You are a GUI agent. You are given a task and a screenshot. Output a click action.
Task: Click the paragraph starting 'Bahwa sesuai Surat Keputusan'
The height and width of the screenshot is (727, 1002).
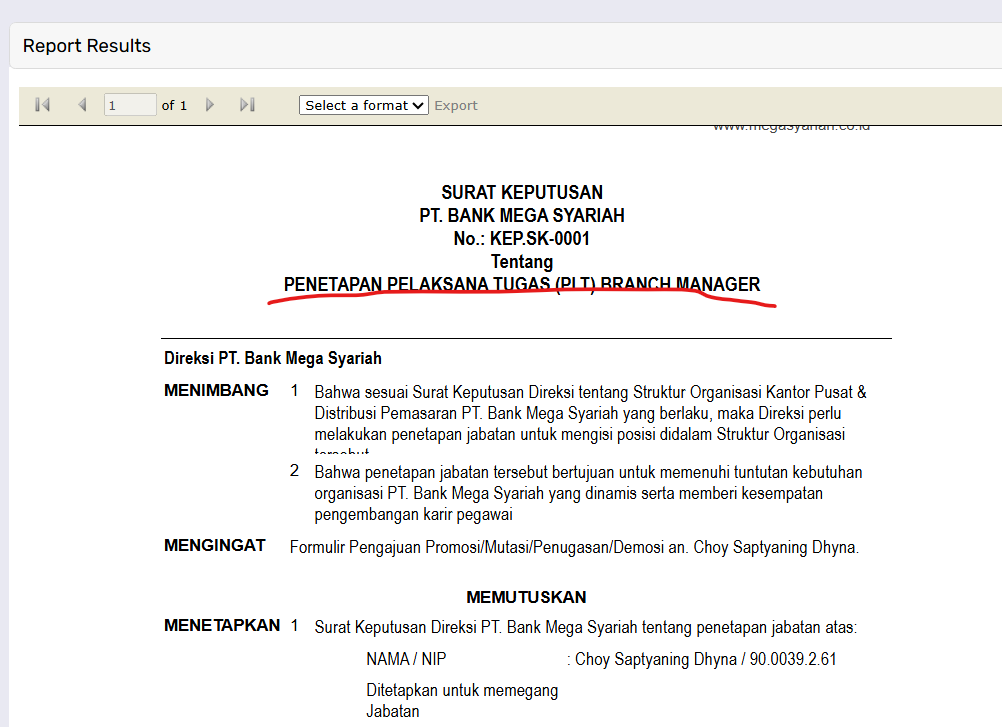point(590,418)
